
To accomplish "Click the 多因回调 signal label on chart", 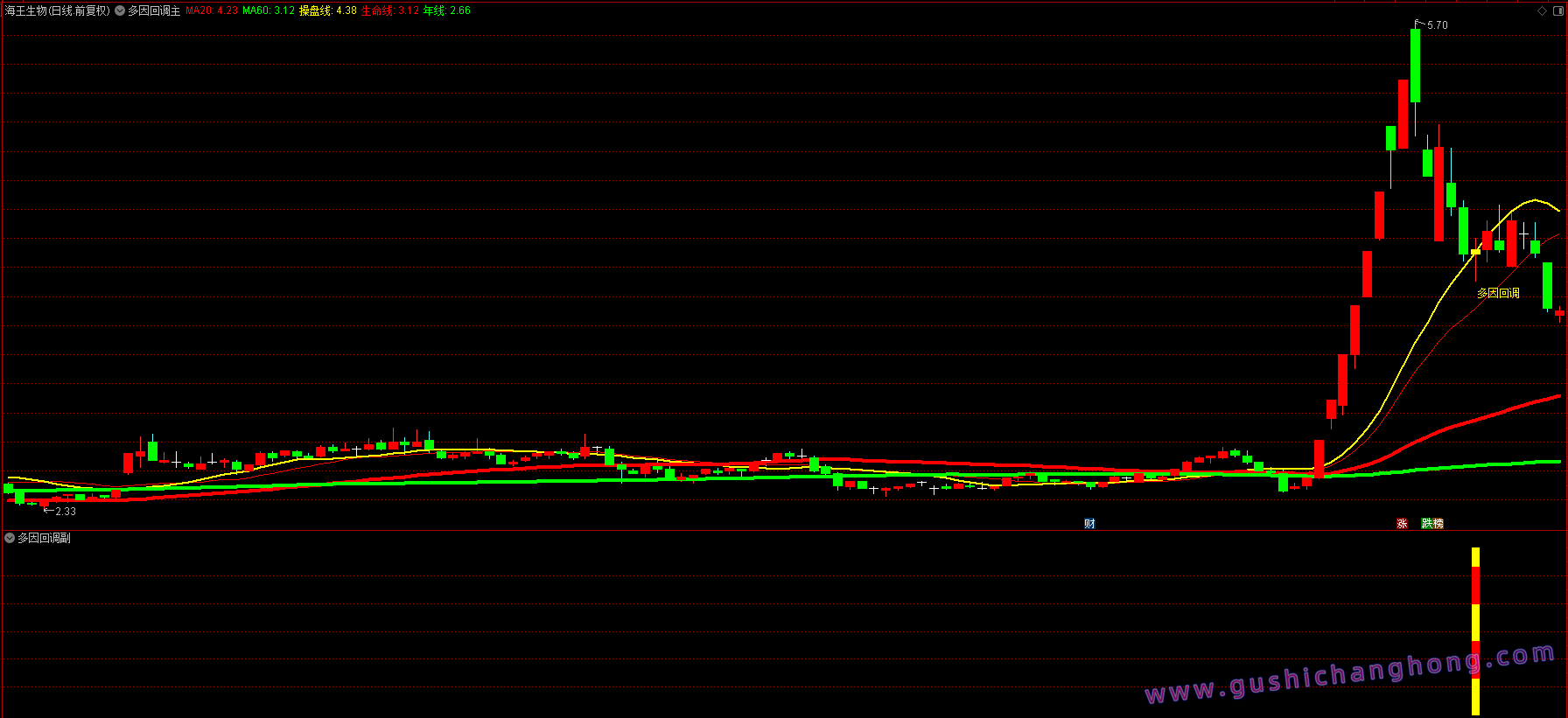I will (x=1498, y=293).
